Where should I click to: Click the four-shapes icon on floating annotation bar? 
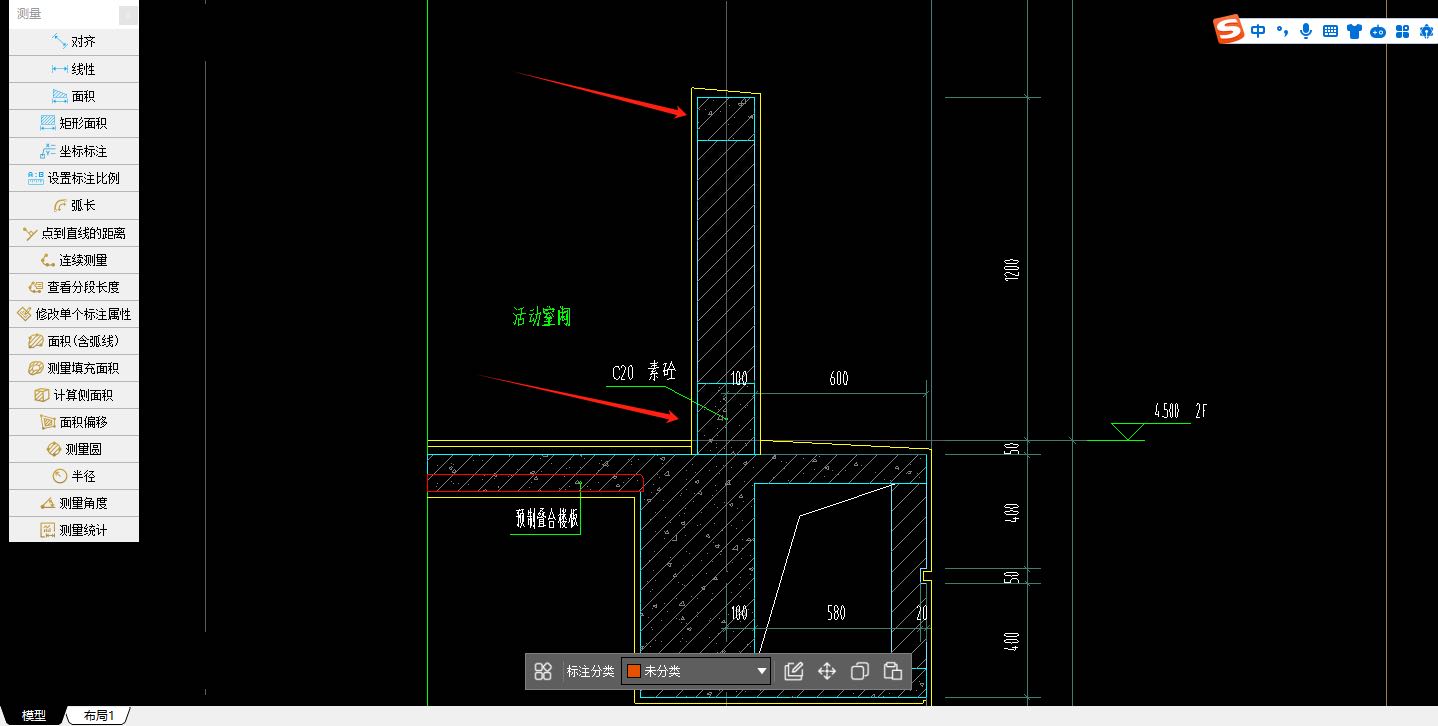click(543, 671)
